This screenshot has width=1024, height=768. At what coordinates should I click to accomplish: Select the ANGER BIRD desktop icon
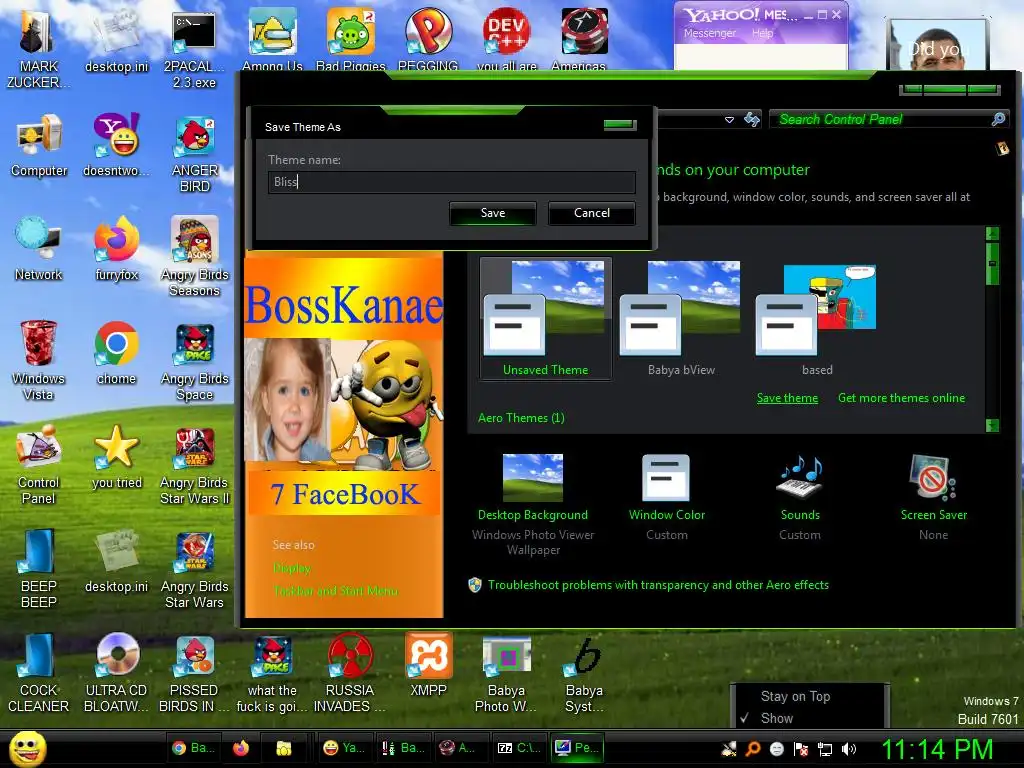194,154
